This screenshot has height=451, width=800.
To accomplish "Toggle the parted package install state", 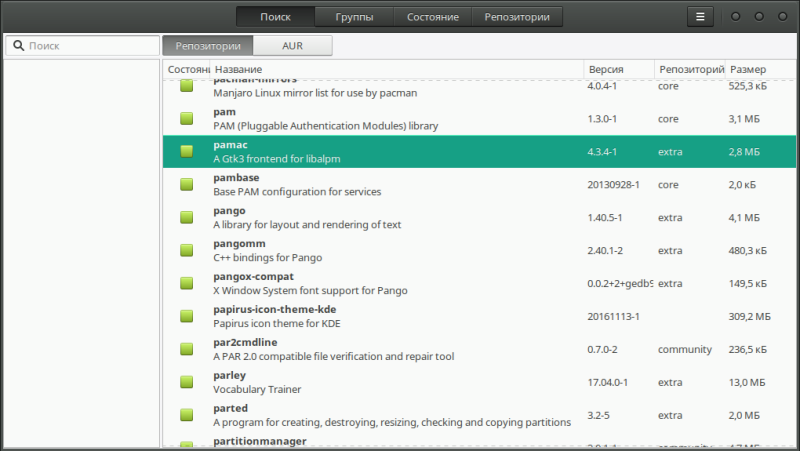I will [x=186, y=415].
